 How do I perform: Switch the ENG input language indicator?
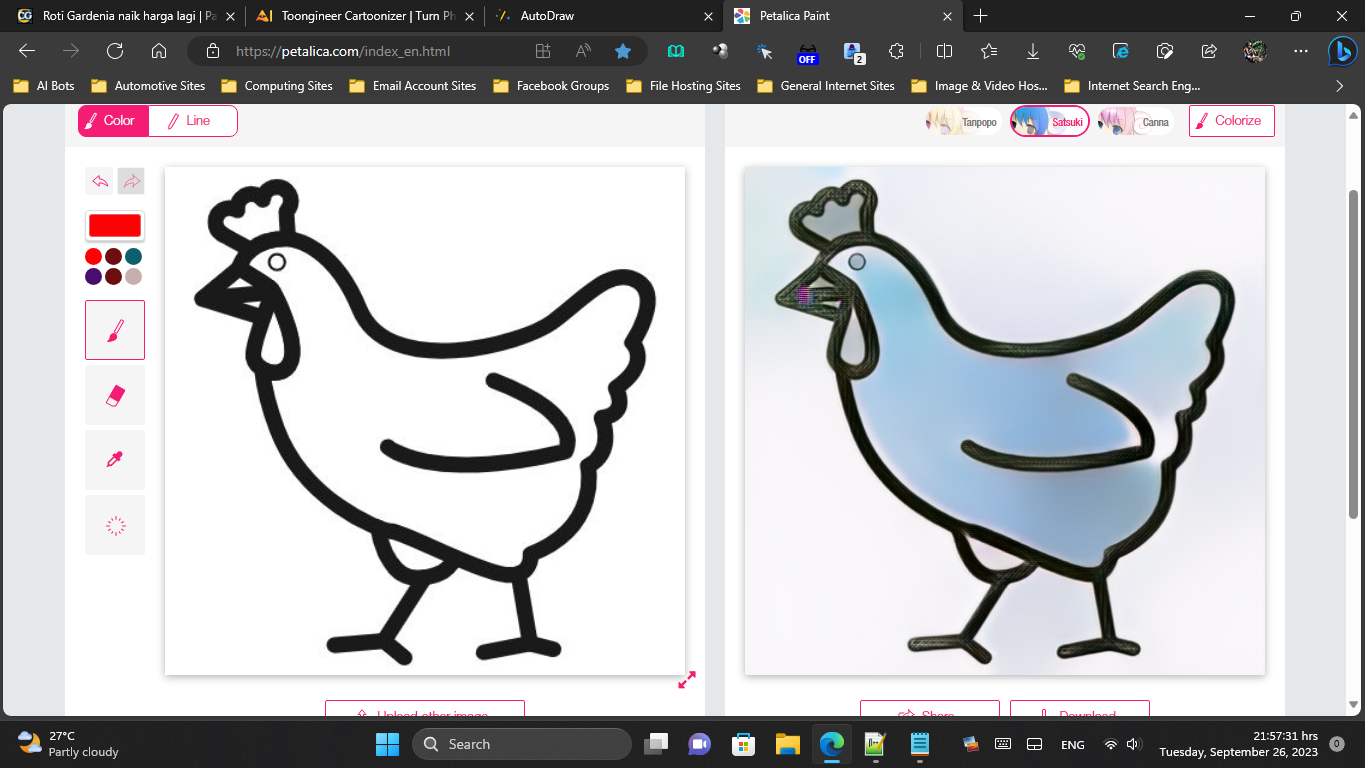(x=1072, y=744)
